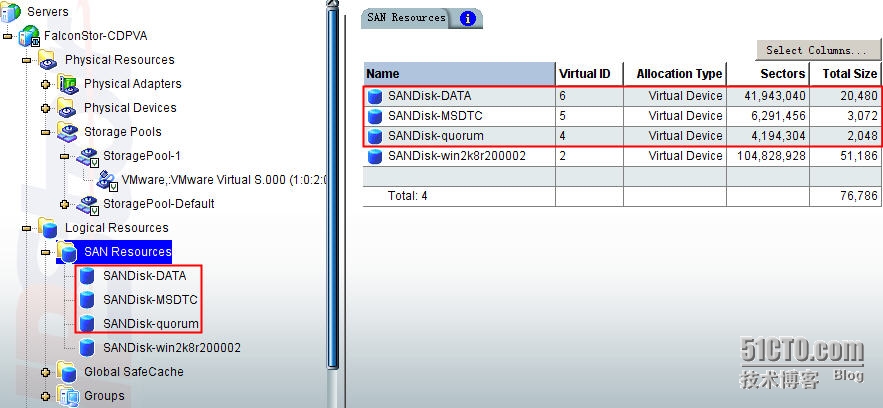
Task: Click the VMware Virtual S.000 device icon
Action: (106, 181)
